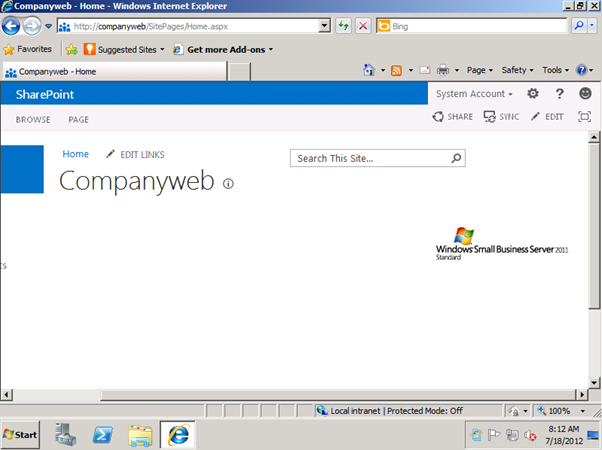Click the smiley feedback icon
This screenshot has width=602, height=450.
point(585,93)
